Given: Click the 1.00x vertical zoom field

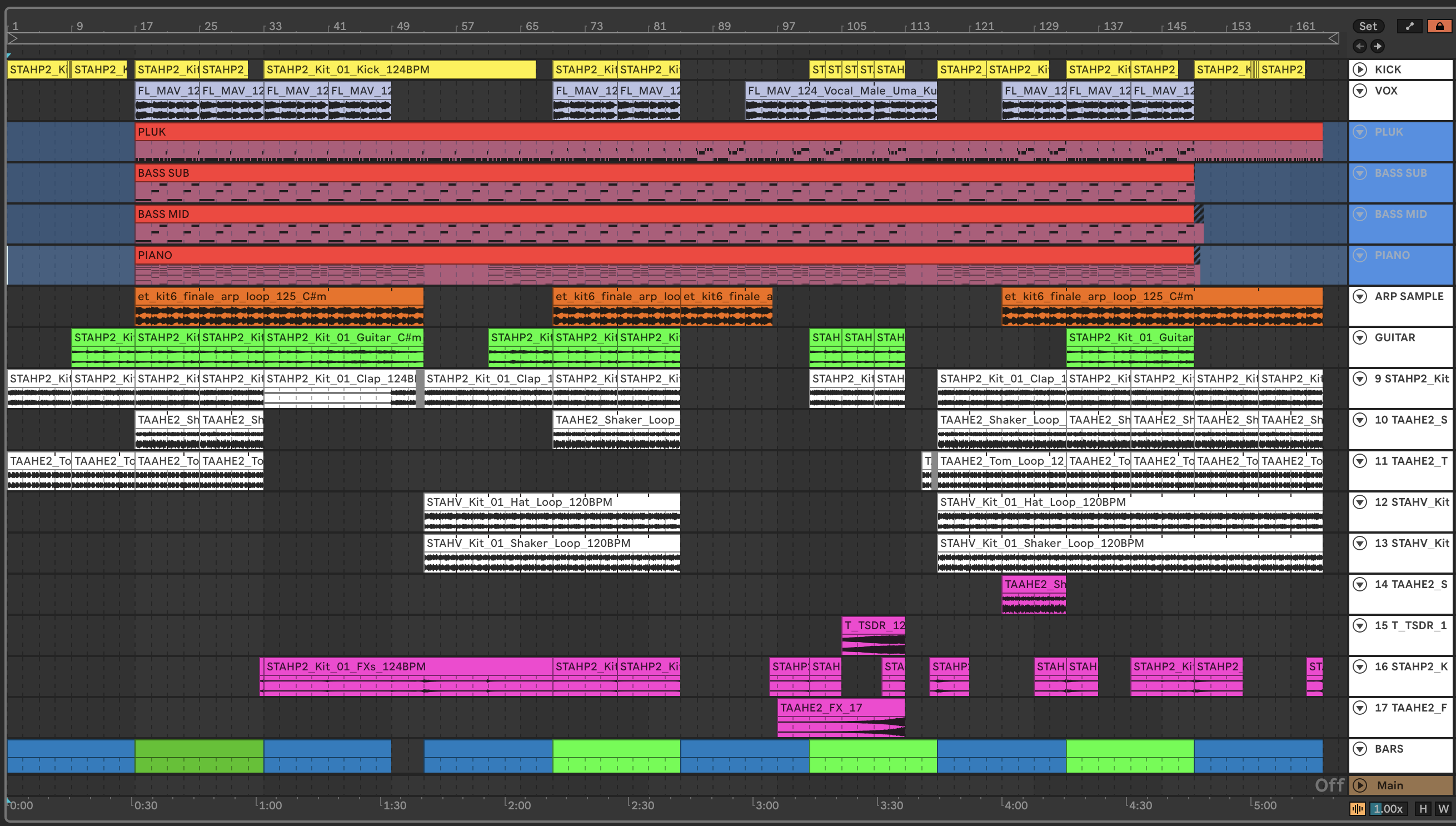Looking at the screenshot, I should 1388,808.
